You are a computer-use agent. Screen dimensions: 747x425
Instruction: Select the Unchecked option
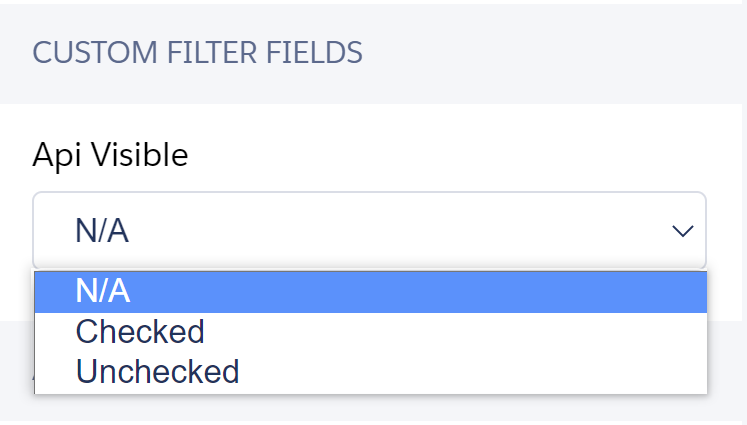point(157,371)
